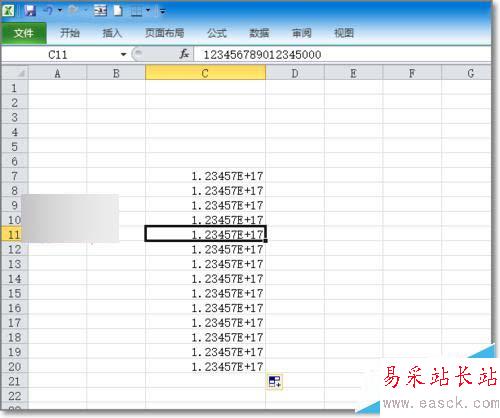Click the Excel application icon in the title bar
Screen dimensions: 500x418
[8, 11]
